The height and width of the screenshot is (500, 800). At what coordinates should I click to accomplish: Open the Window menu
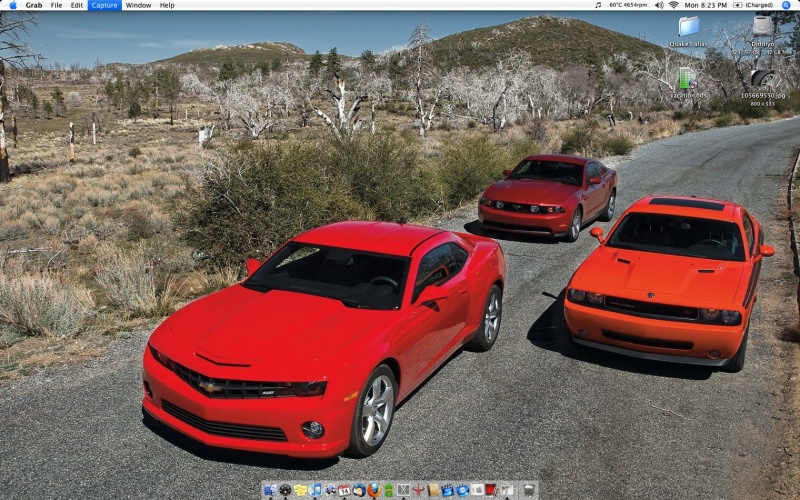pos(139,5)
